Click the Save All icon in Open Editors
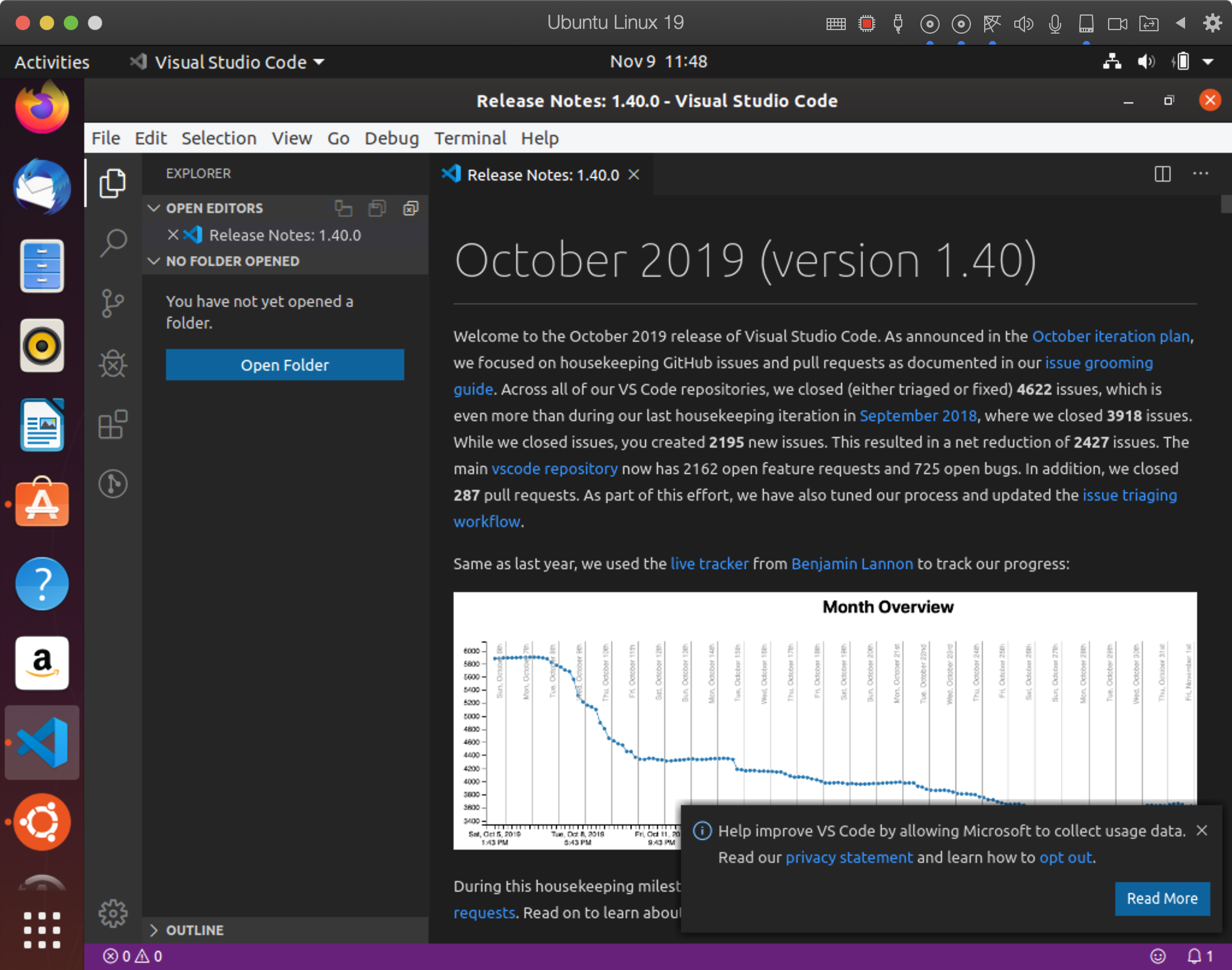The height and width of the screenshot is (970, 1232). pos(377,208)
